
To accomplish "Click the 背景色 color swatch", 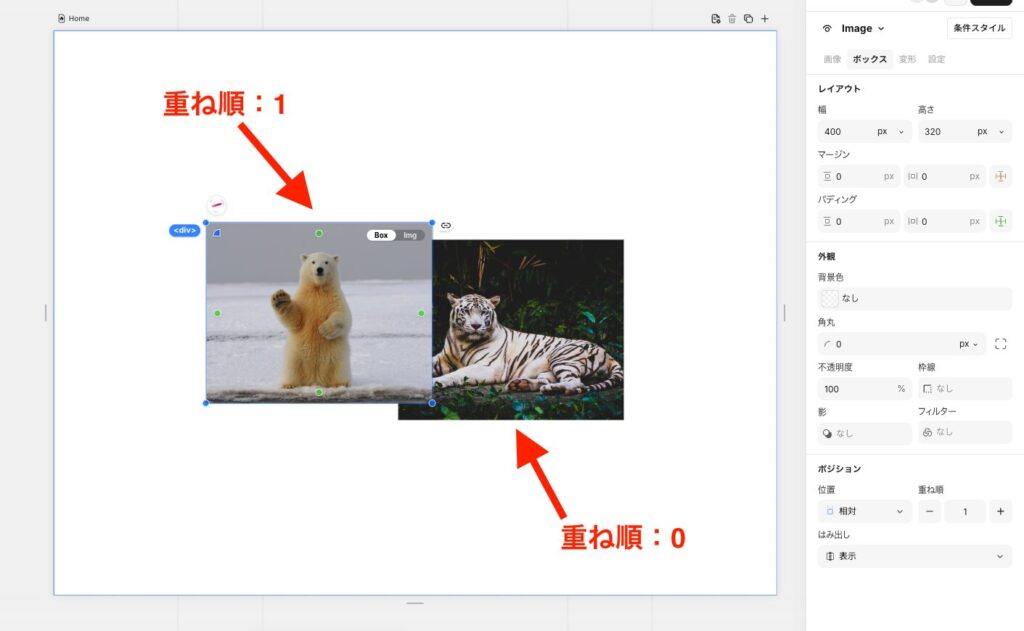I will click(x=829, y=298).
